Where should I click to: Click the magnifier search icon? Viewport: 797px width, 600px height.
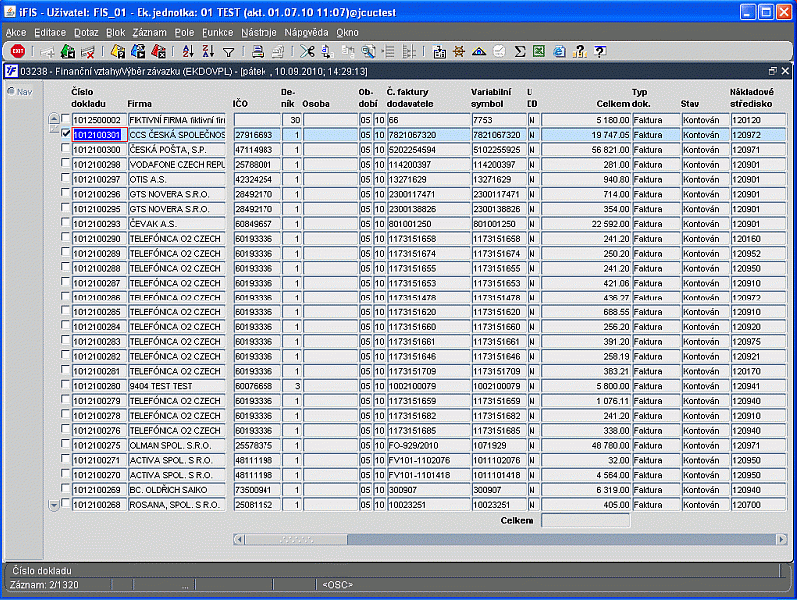(368, 51)
